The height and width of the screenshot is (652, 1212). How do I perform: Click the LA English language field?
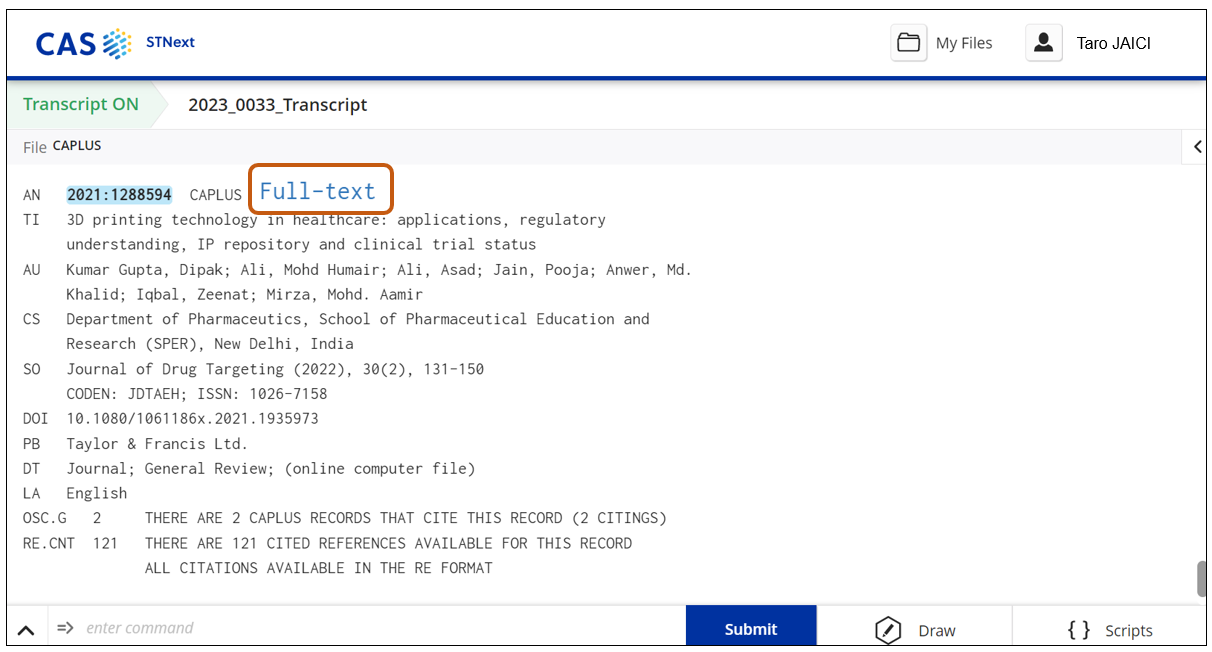click(75, 493)
